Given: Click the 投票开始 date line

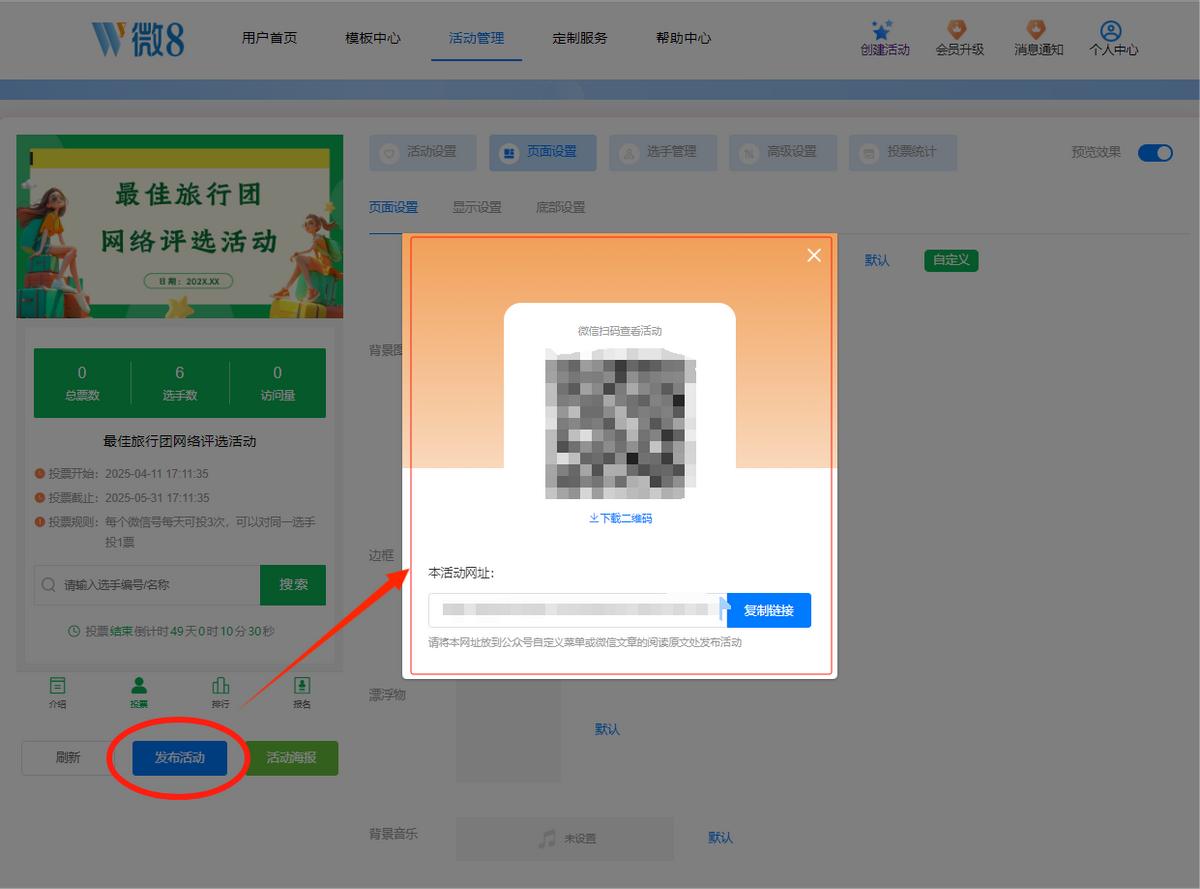Looking at the screenshot, I should click(121, 474).
